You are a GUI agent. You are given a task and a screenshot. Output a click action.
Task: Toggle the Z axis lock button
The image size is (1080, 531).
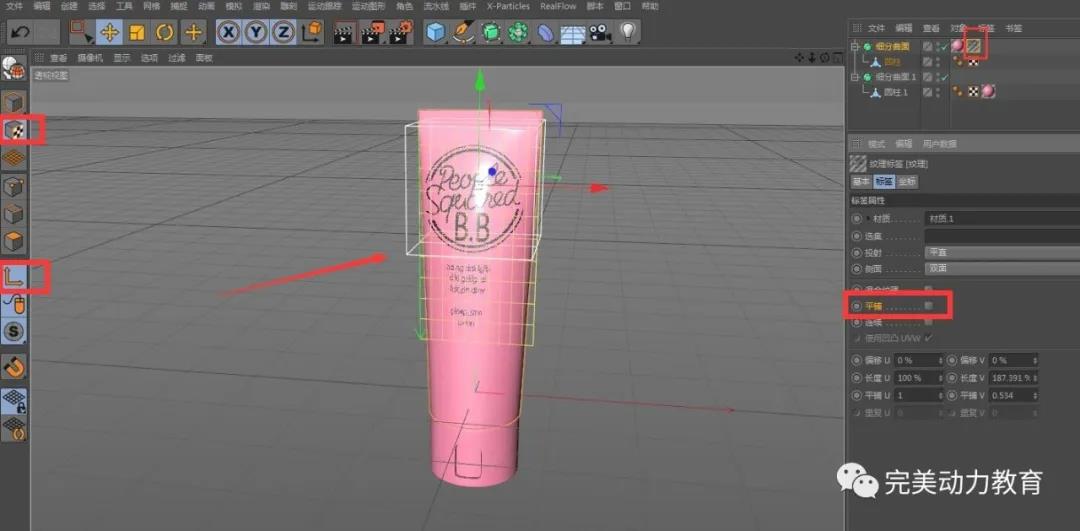point(283,32)
